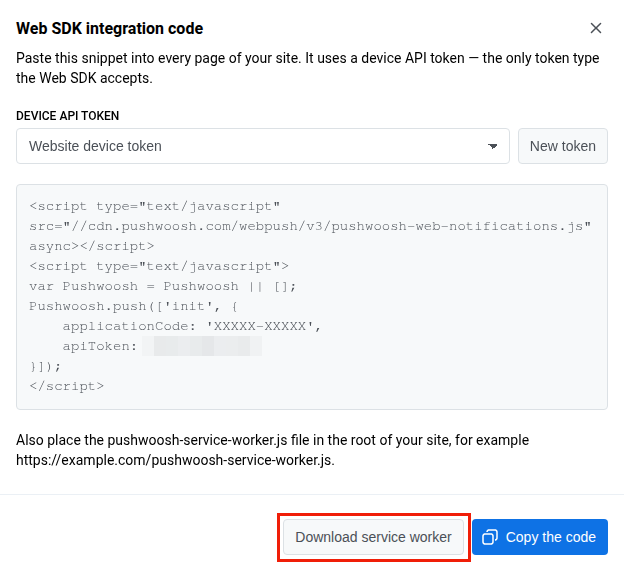Image resolution: width=624 pixels, height=571 pixels.
Task: Click the New token button
Action: (x=563, y=146)
